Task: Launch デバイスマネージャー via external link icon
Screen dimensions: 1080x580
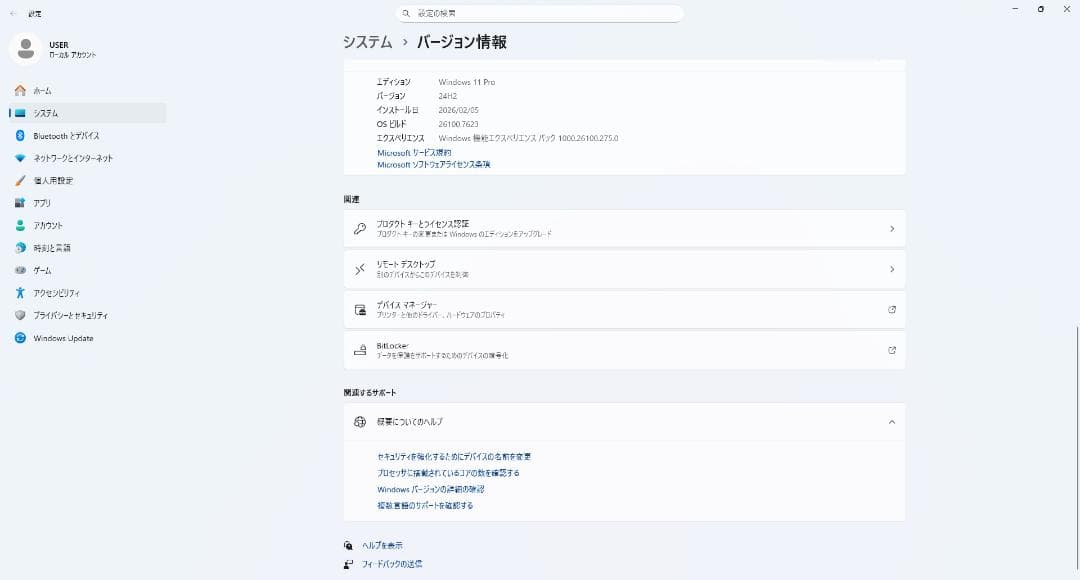Action: click(892, 310)
